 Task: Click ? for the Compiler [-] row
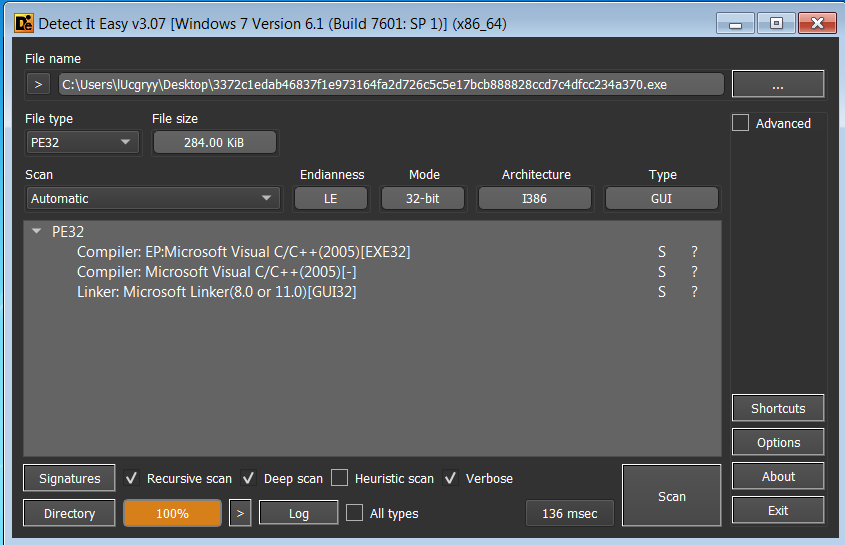click(x=695, y=272)
